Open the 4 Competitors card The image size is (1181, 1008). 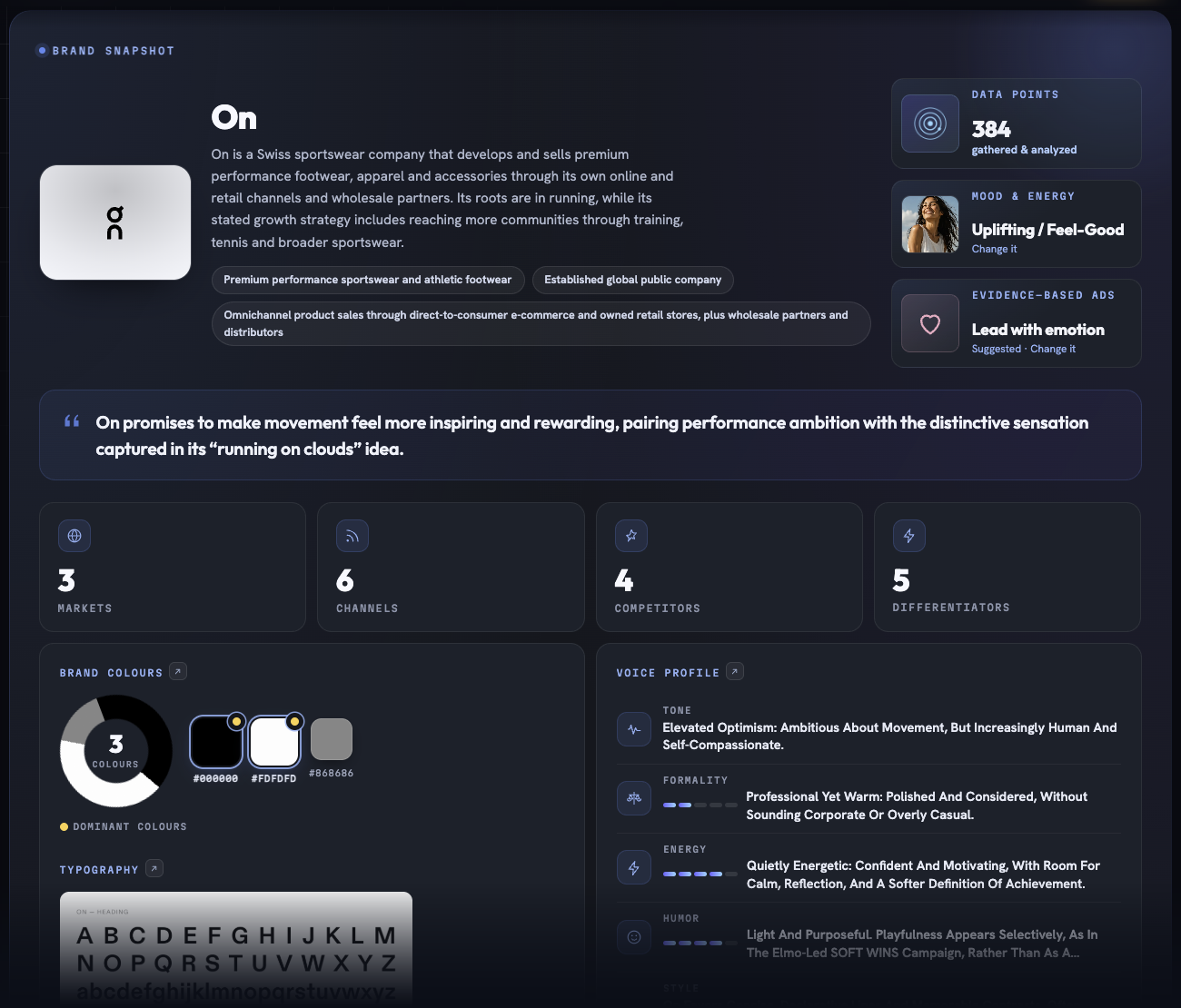(729, 567)
